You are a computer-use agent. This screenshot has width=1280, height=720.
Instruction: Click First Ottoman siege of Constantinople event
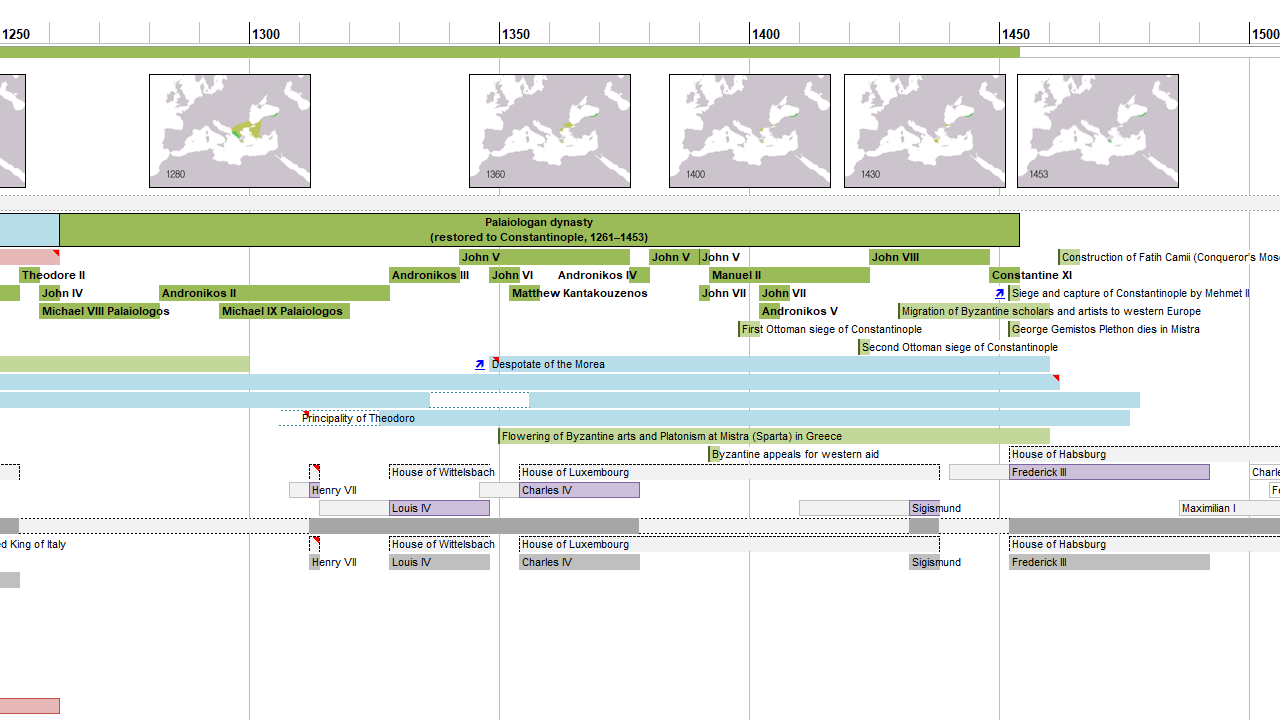[831, 329]
